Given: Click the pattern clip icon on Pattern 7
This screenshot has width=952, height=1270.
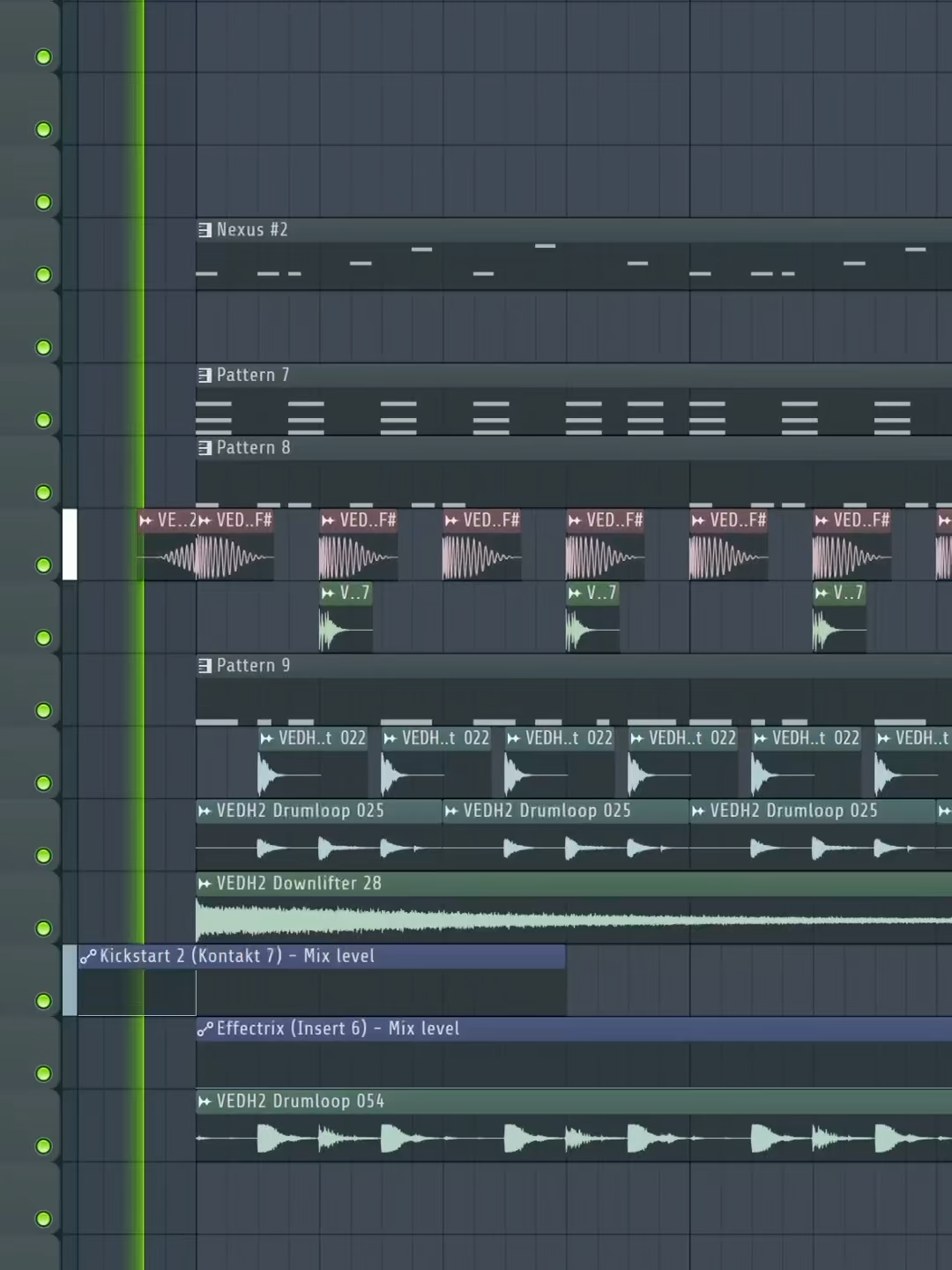Looking at the screenshot, I should 204,374.
